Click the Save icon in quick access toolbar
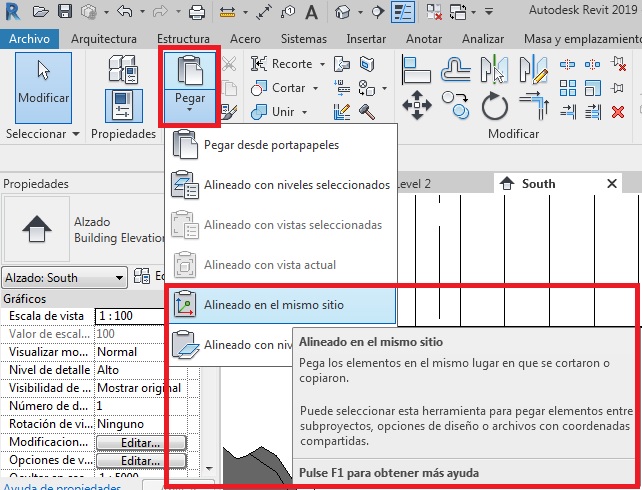This screenshot has width=642, height=490. (x=64, y=13)
